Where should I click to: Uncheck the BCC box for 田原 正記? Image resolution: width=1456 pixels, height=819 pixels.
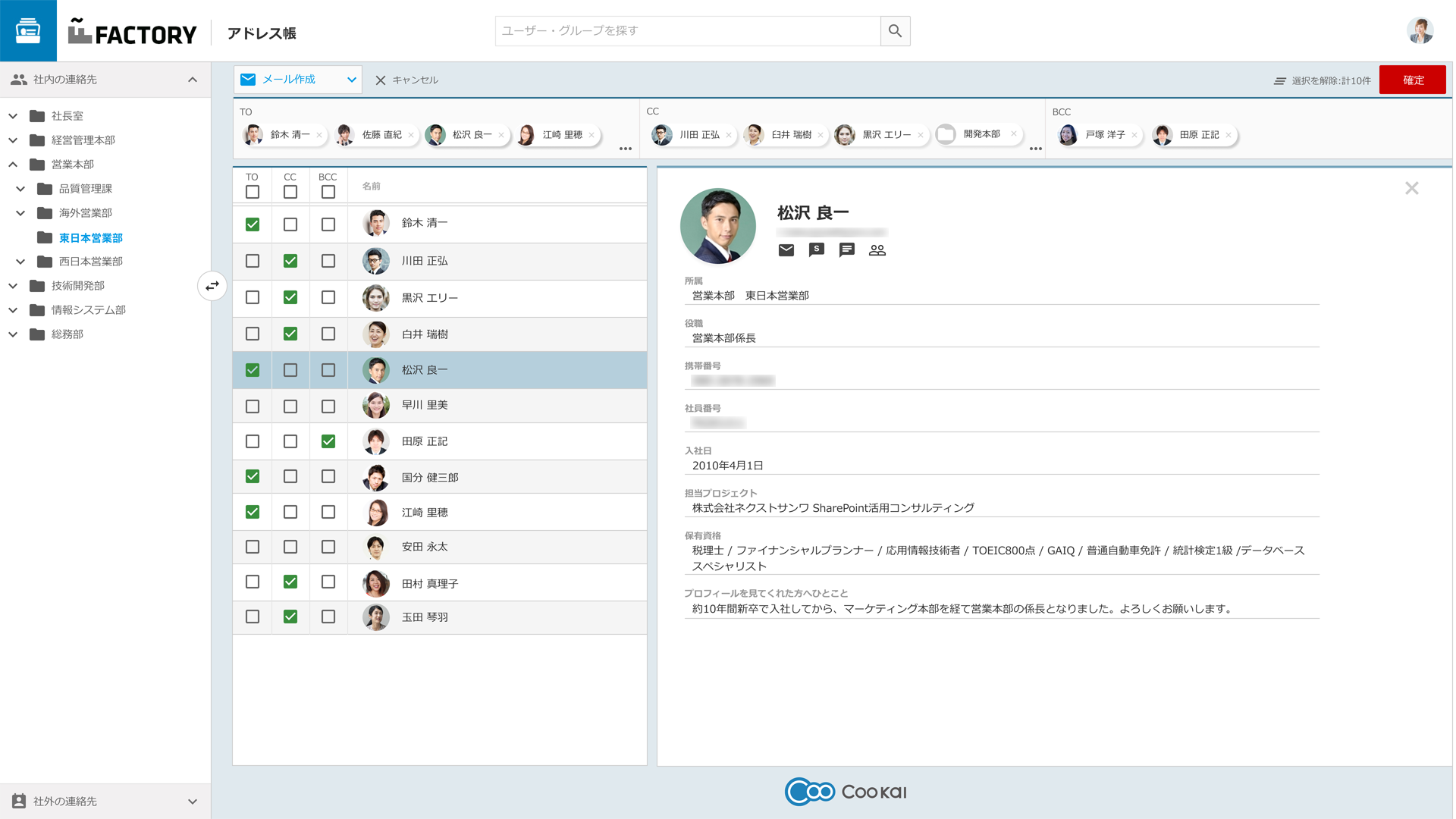pos(328,441)
